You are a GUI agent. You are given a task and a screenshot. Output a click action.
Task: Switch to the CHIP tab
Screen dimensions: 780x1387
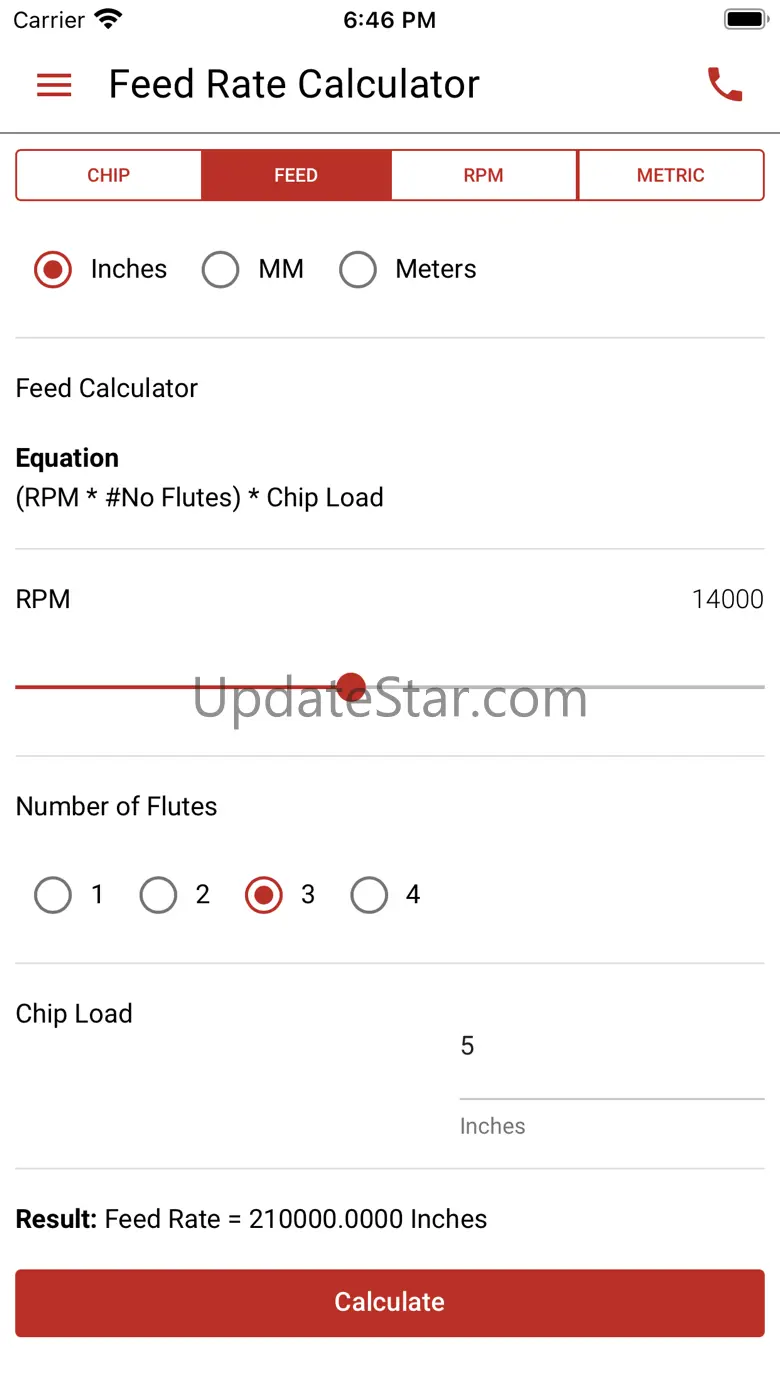click(x=109, y=175)
